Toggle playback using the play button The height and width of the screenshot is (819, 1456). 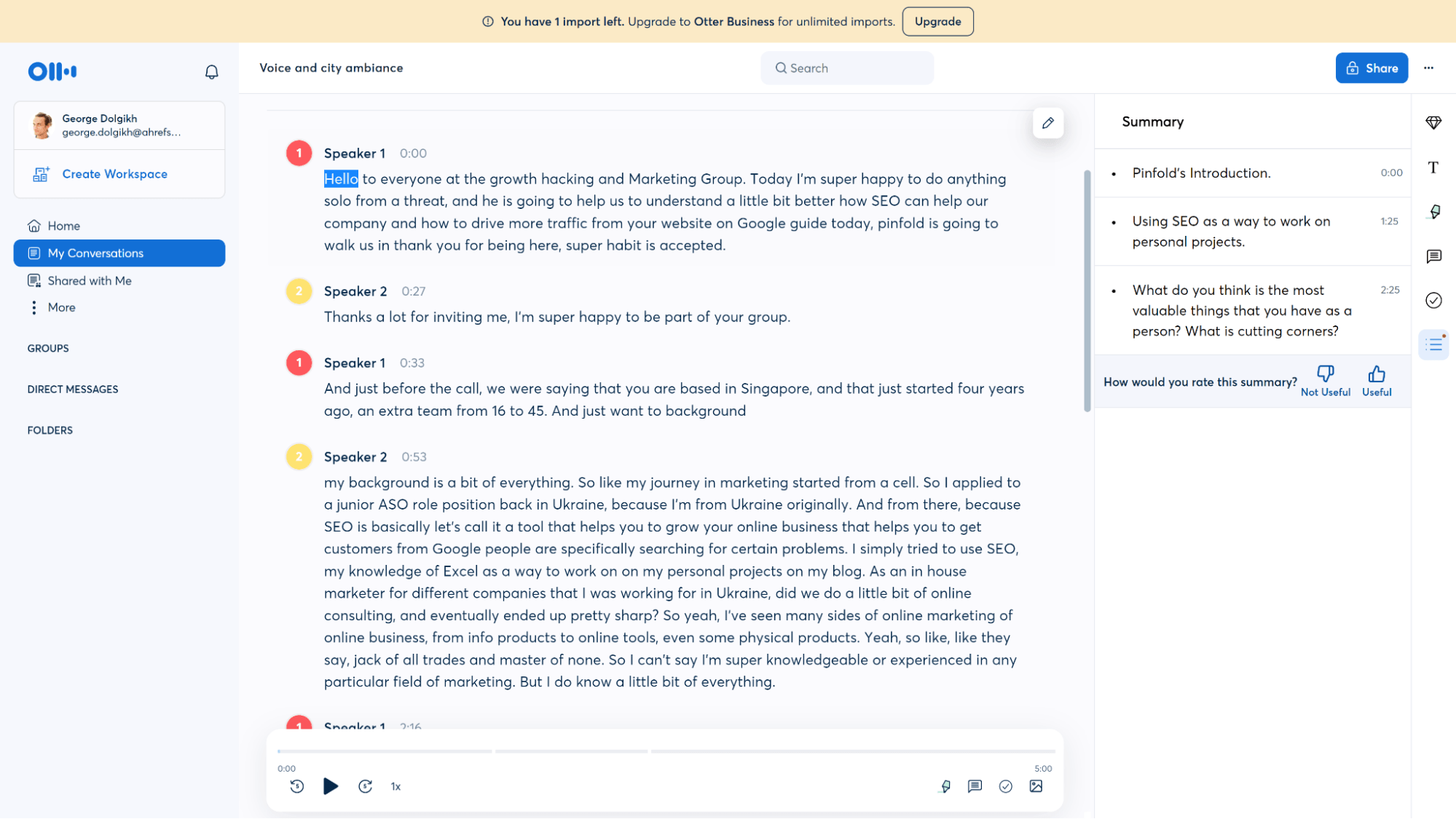pyautogui.click(x=331, y=786)
